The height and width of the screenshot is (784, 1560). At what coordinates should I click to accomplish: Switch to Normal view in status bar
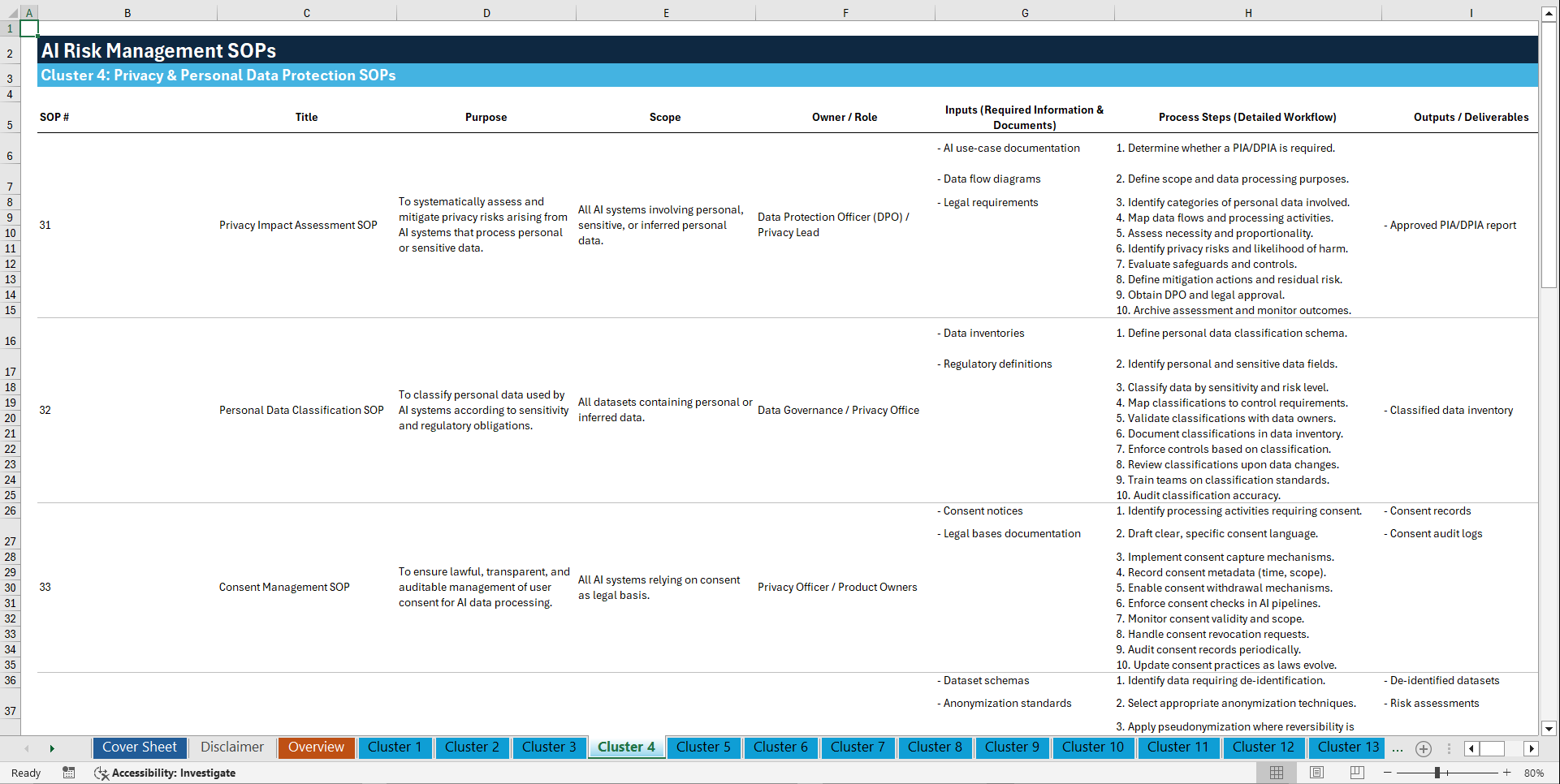click(x=1276, y=772)
